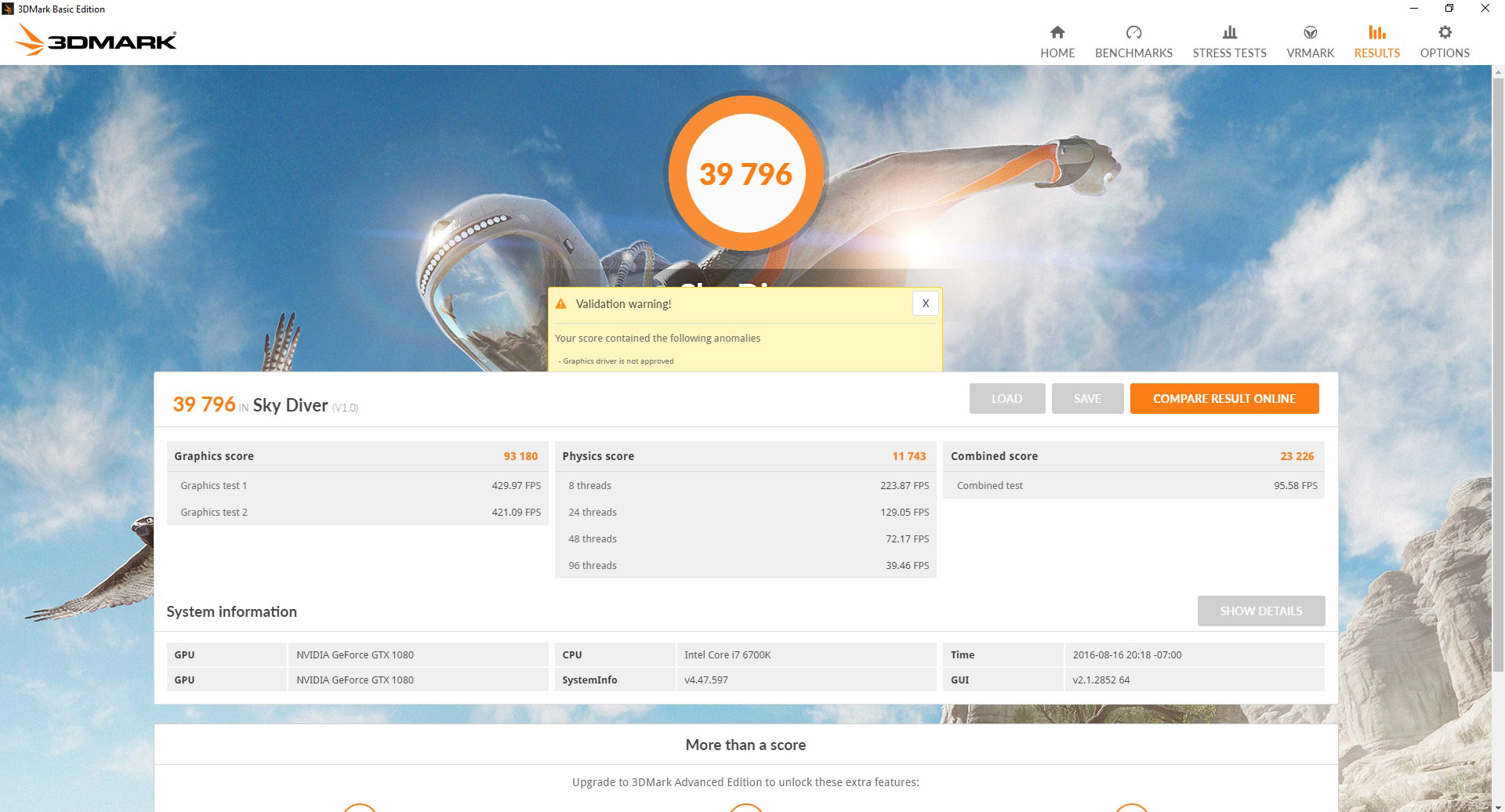Go to HOME tab label
Viewport: 1505px width, 812px height.
[1057, 53]
